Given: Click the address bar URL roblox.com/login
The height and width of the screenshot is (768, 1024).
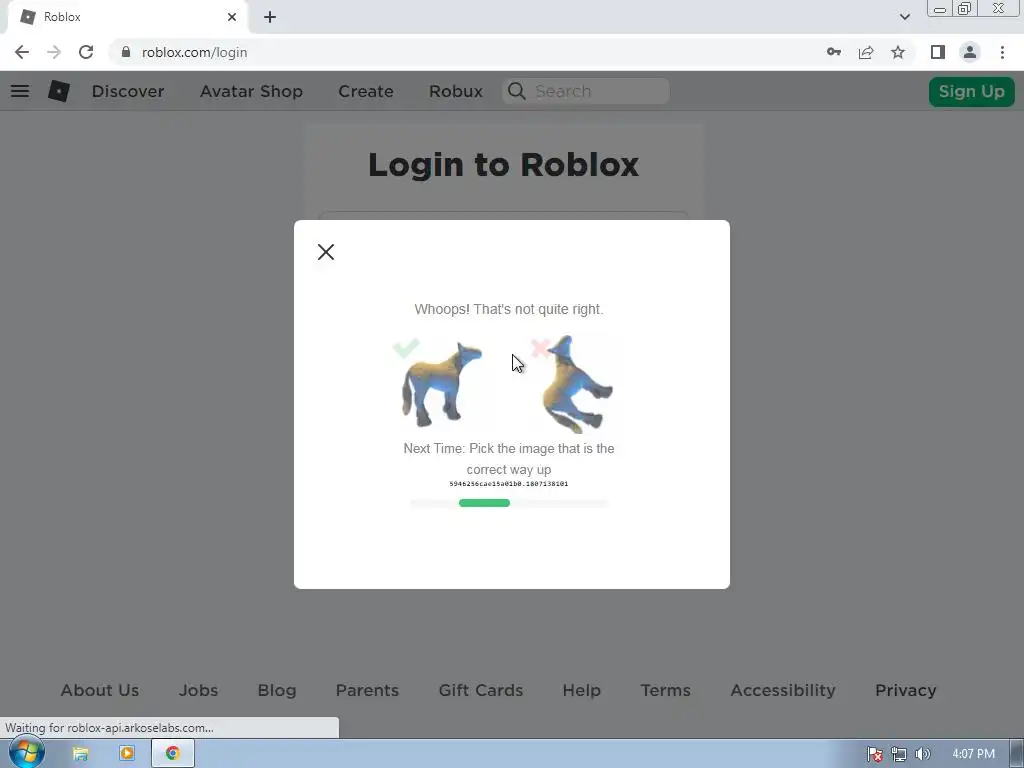Looking at the screenshot, I should click(x=195, y=52).
